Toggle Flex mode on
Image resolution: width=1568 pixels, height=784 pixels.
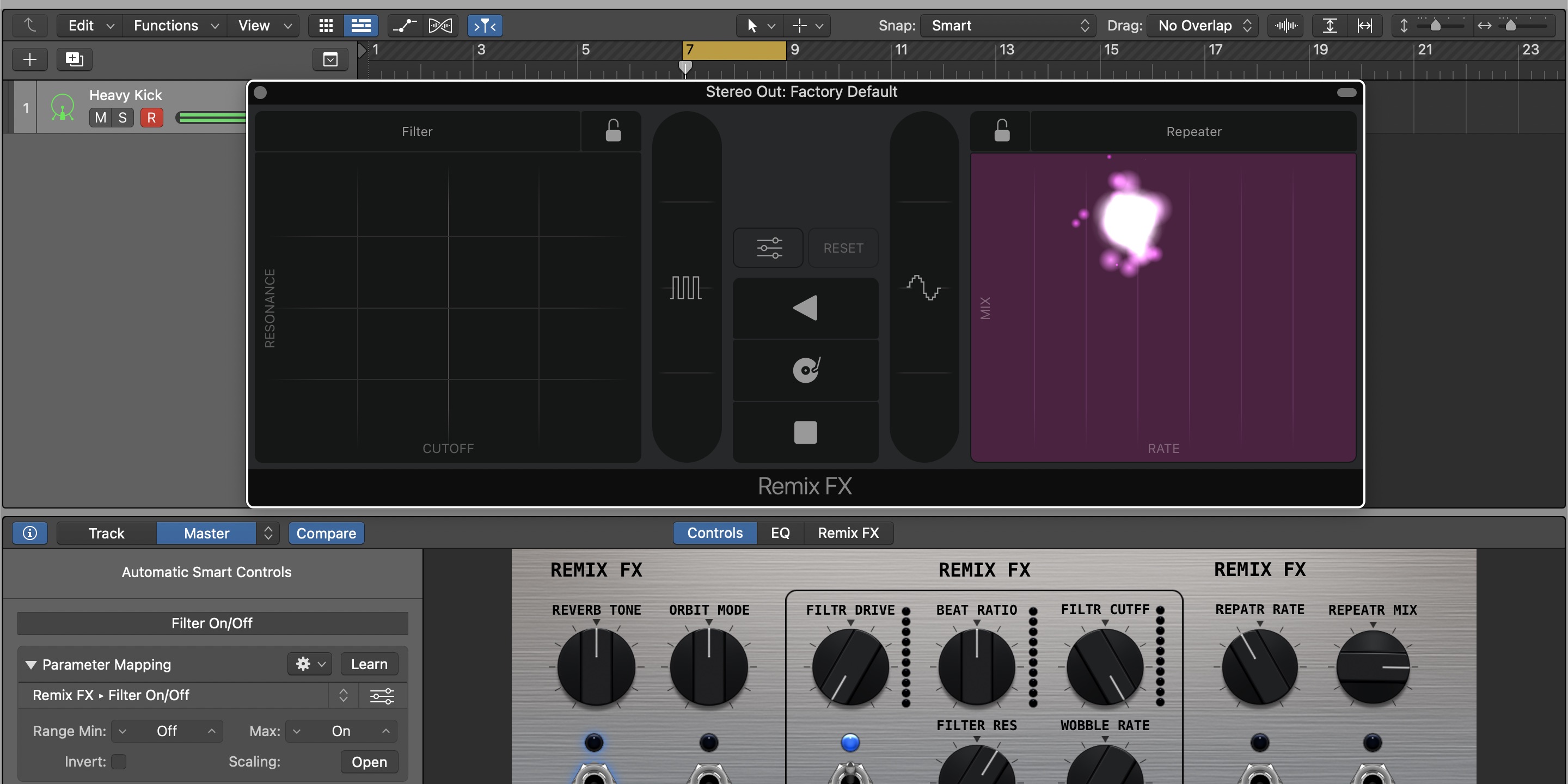pos(440,26)
